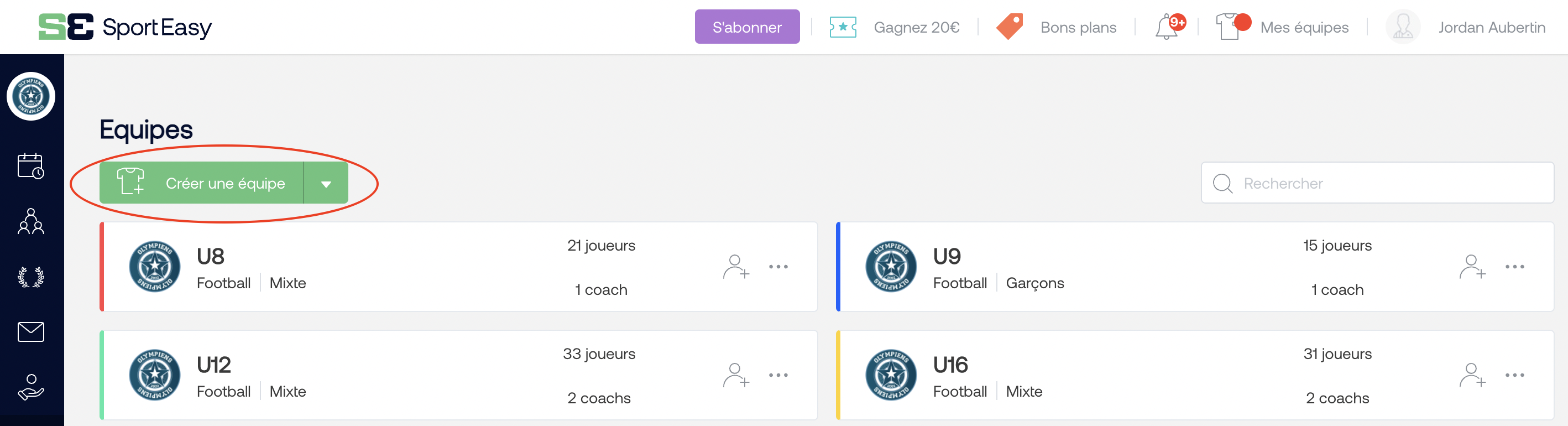Open the envelope messaging icon in sidebar

click(30, 331)
